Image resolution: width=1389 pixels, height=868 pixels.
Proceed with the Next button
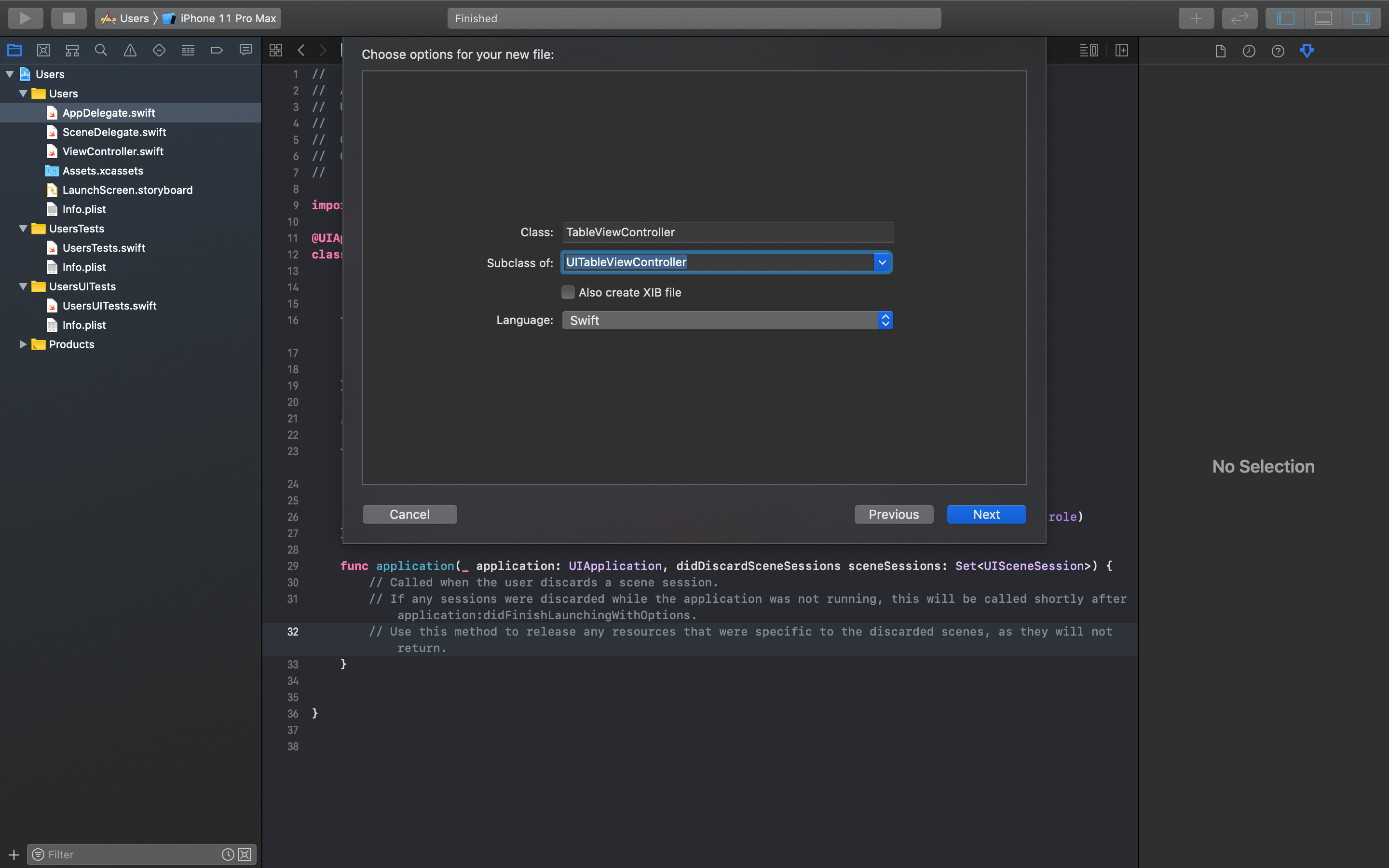click(x=986, y=515)
